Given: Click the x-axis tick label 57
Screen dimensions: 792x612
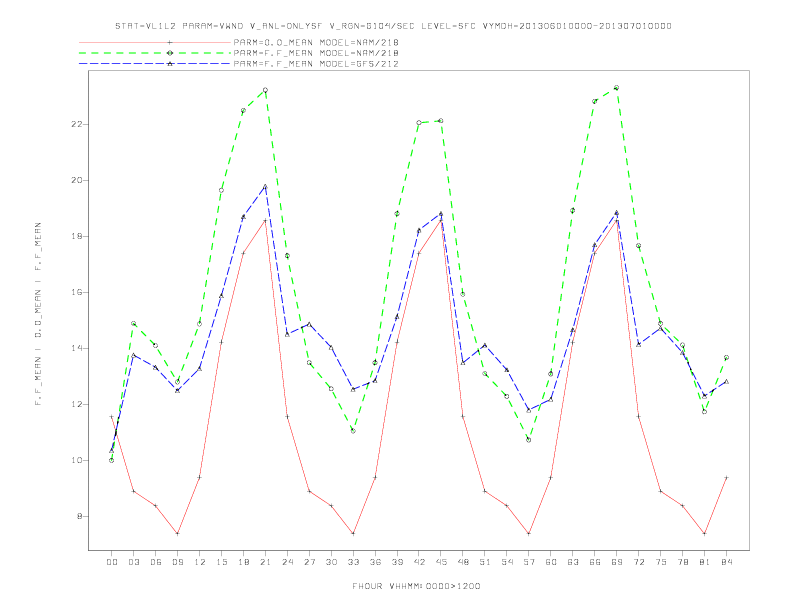Looking at the screenshot, I should click(529, 562).
